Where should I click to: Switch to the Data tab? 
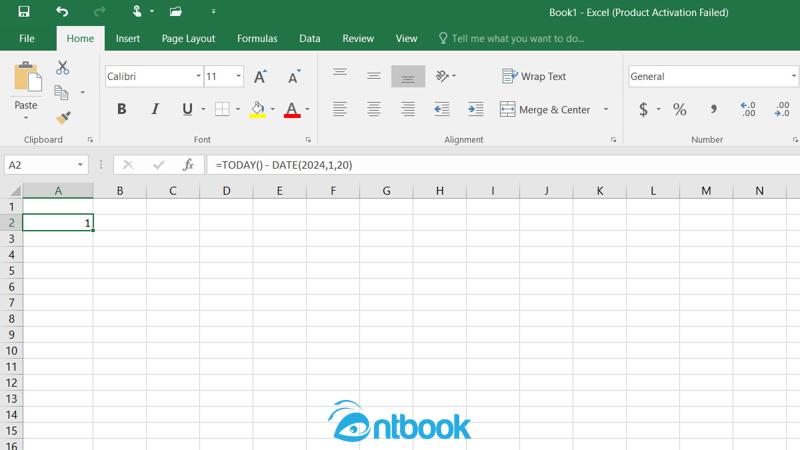tap(310, 38)
